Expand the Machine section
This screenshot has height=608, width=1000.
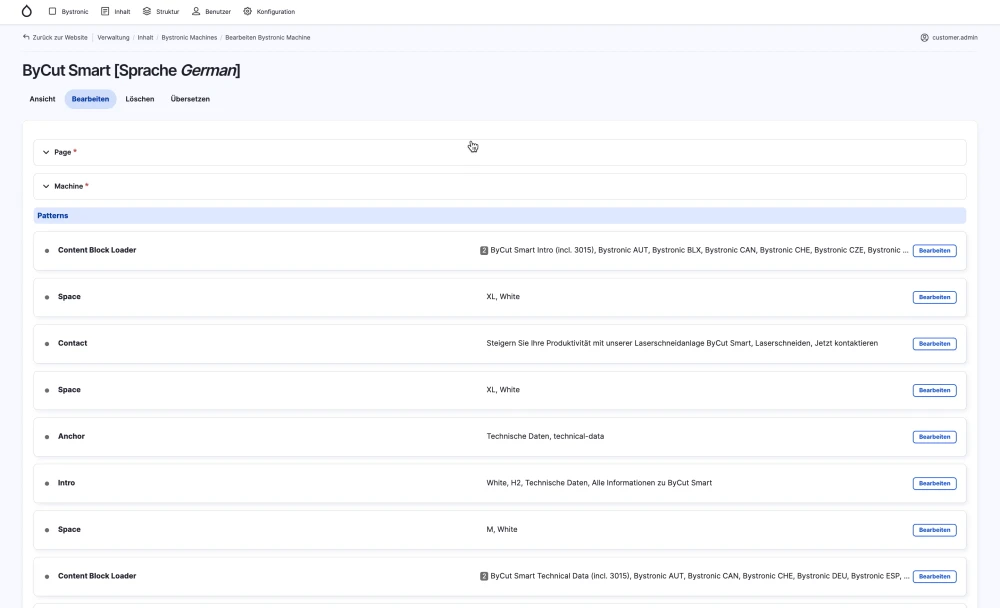point(46,186)
